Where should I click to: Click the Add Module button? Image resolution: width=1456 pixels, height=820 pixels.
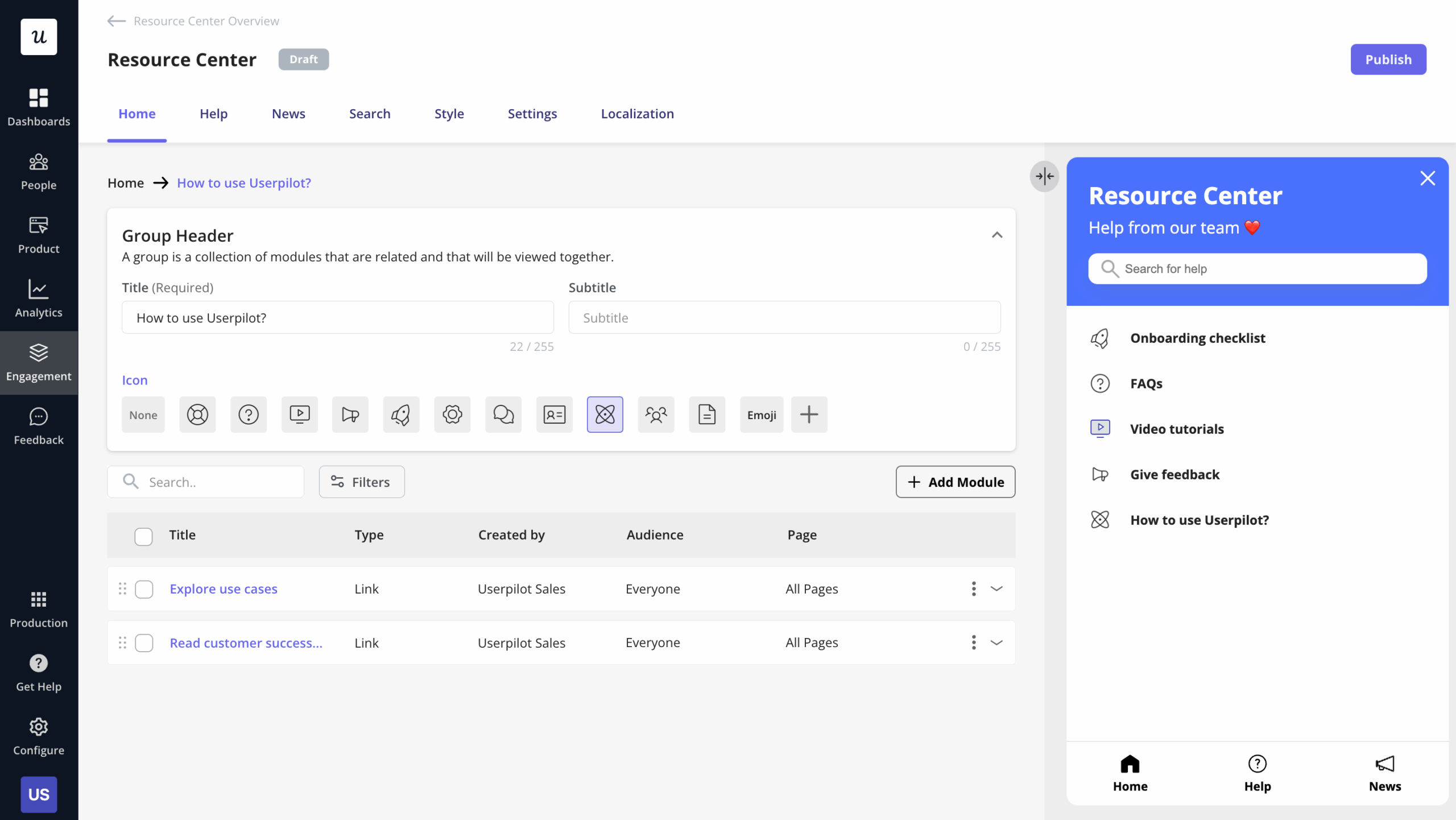955,482
